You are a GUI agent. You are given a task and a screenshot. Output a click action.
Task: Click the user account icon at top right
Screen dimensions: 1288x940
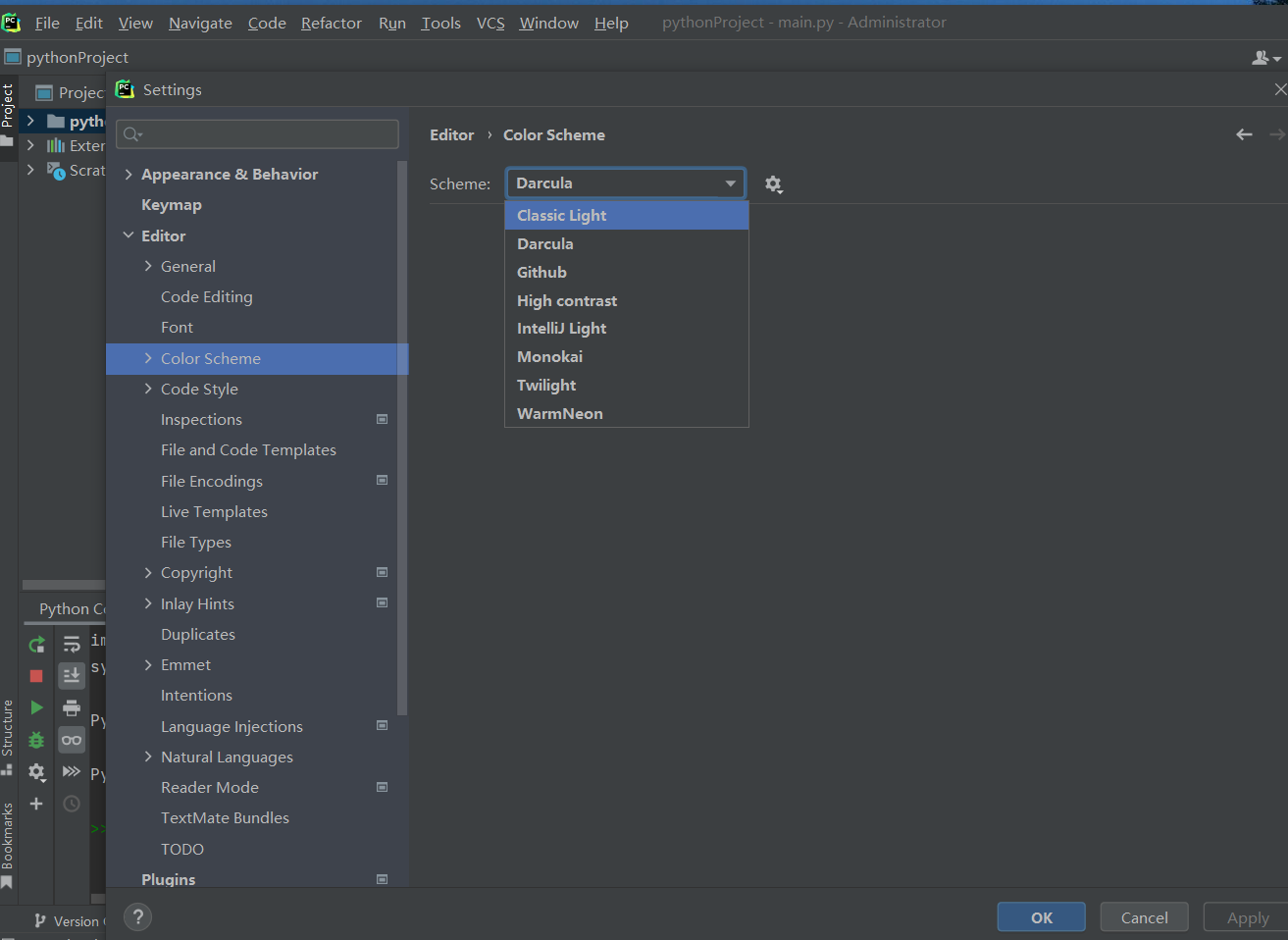coord(1266,58)
